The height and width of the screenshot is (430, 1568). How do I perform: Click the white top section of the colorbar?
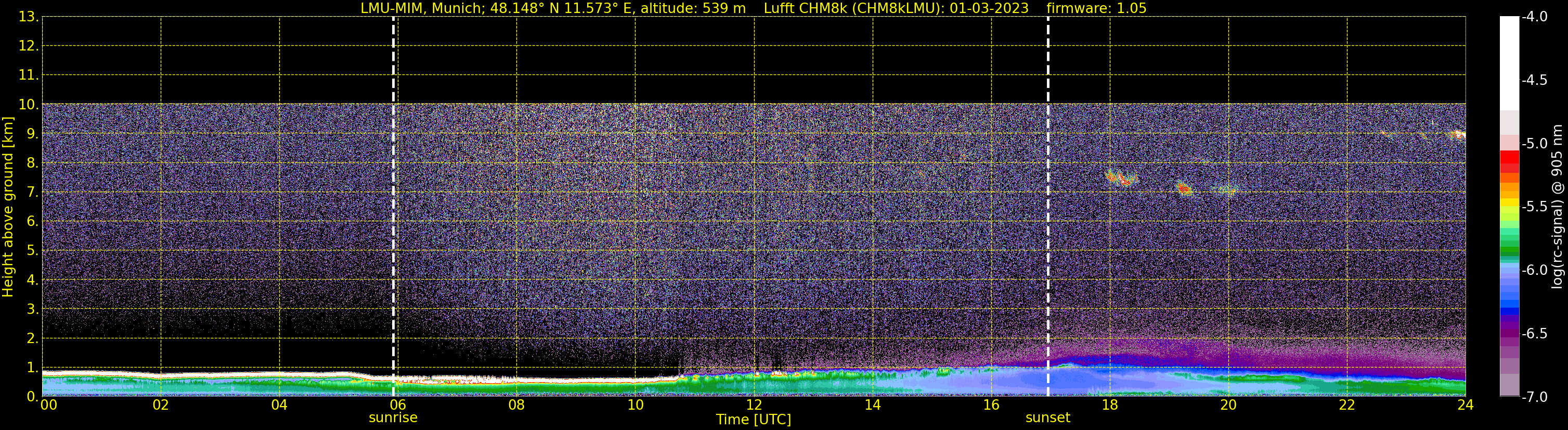pos(1509,64)
